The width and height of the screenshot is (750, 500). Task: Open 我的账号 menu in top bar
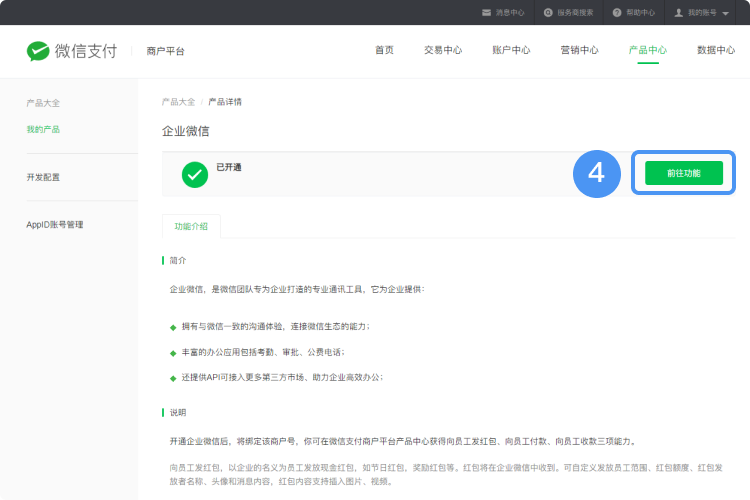coord(702,12)
